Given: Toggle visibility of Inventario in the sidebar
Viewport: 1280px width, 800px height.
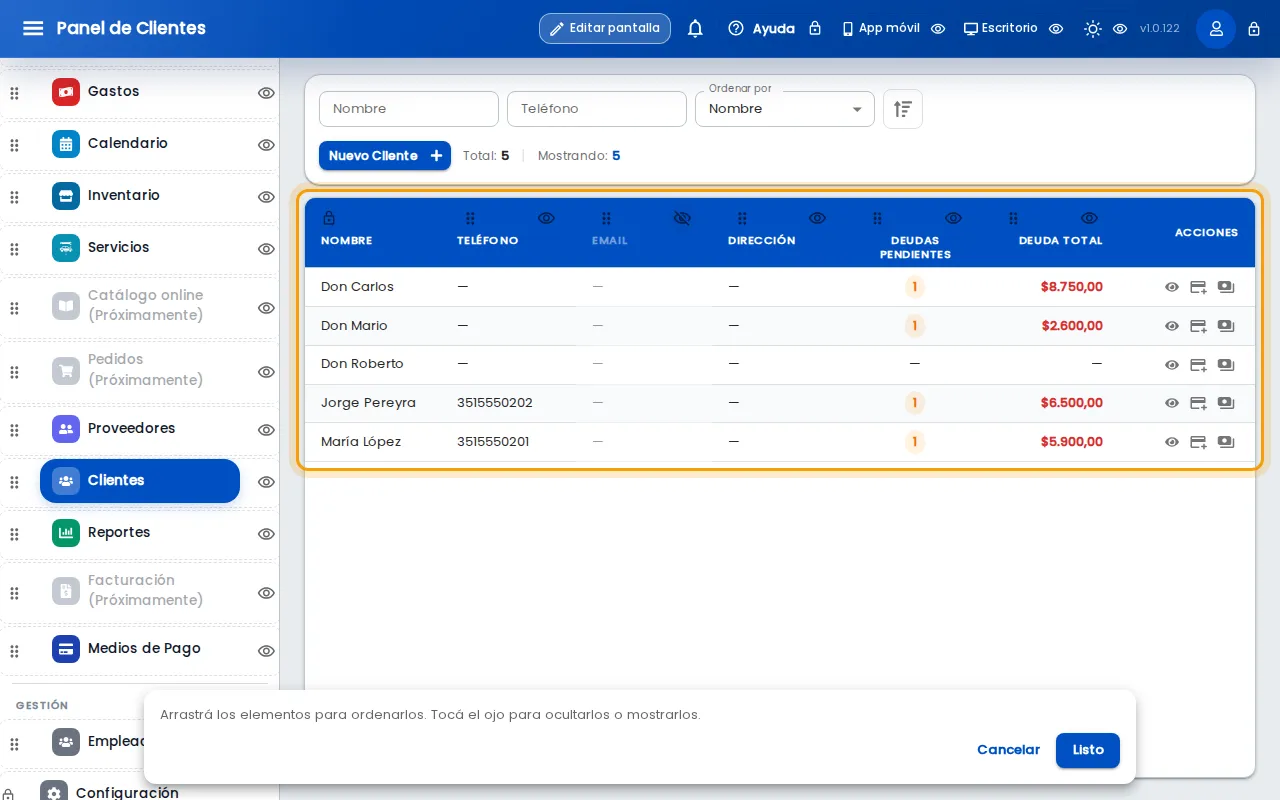Looking at the screenshot, I should pos(266,197).
